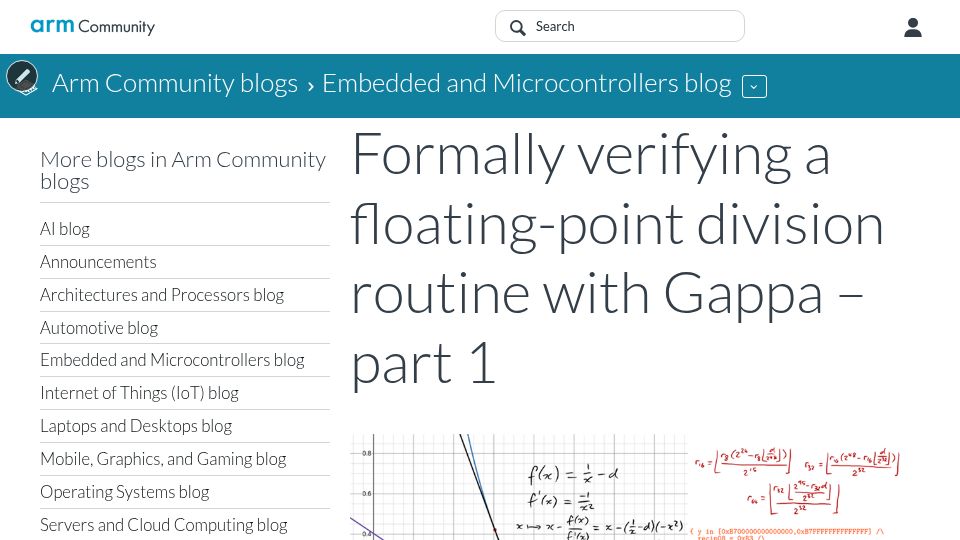Open the Arm Community blogs breadcrumb

tap(174, 83)
